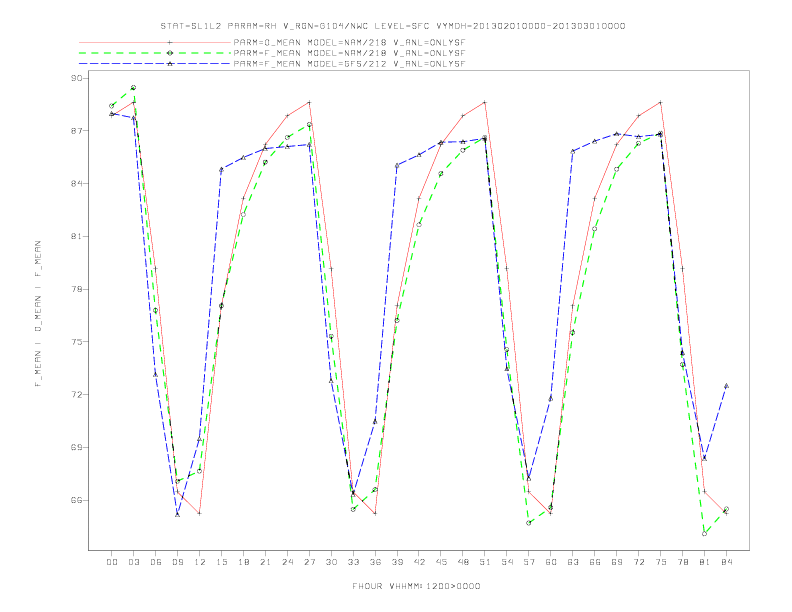The width and height of the screenshot is (792, 612).
Task: Click forecast hour 81 on the x-axis
Action: [705, 562]
